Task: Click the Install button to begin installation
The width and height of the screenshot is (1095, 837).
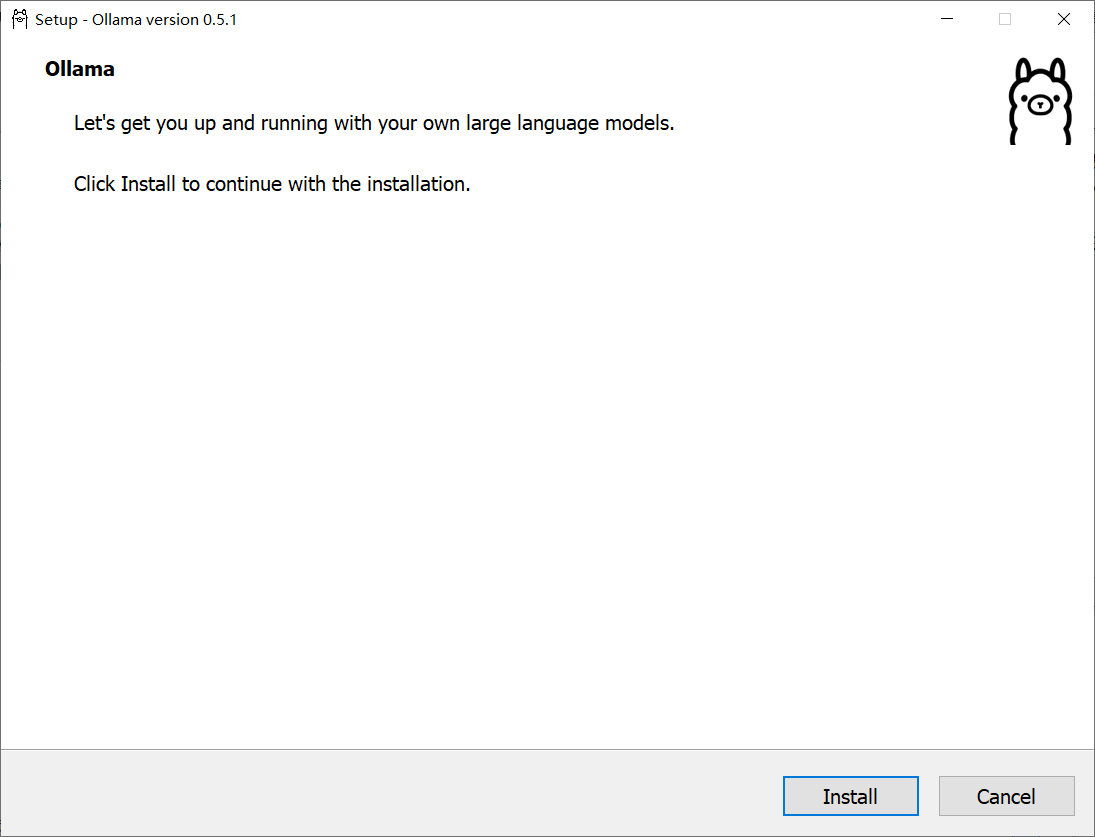Action: (x=850, y=796)
